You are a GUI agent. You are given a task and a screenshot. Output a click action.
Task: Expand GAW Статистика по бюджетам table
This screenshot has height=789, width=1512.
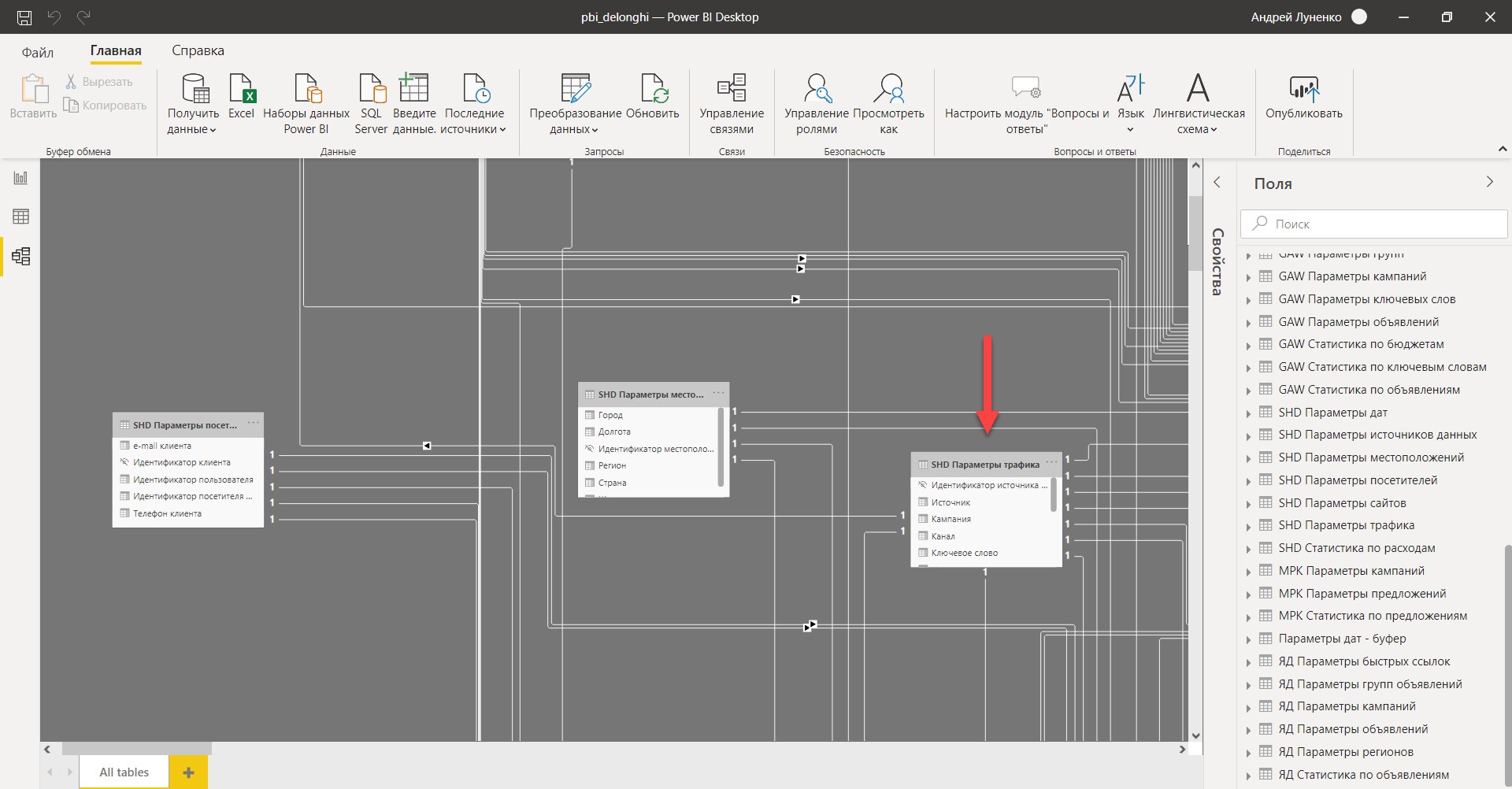tap(1248, 345)
